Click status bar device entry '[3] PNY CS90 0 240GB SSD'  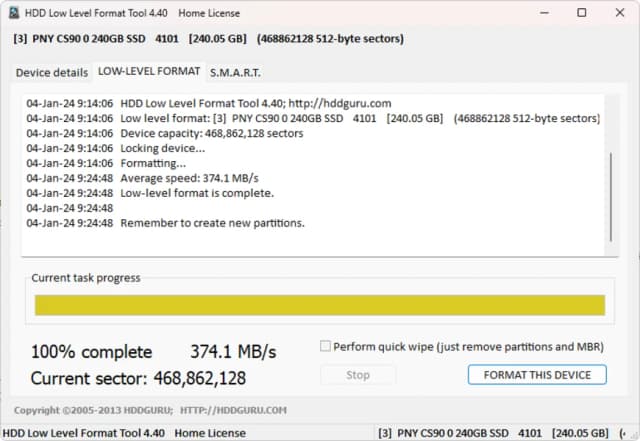tap(443, 433)
